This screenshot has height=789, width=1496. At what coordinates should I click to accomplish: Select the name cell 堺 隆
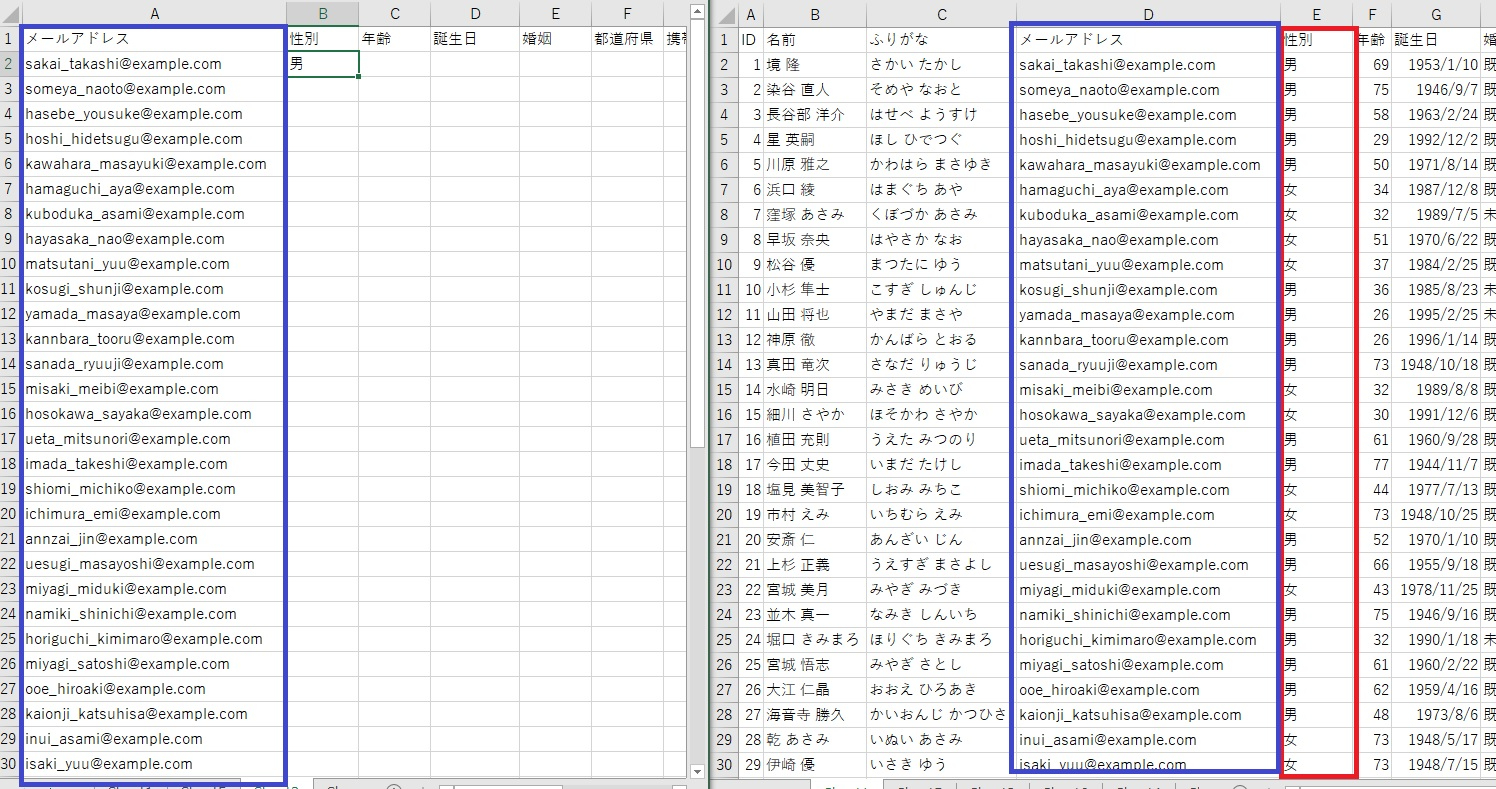click(x=815, y=65)
